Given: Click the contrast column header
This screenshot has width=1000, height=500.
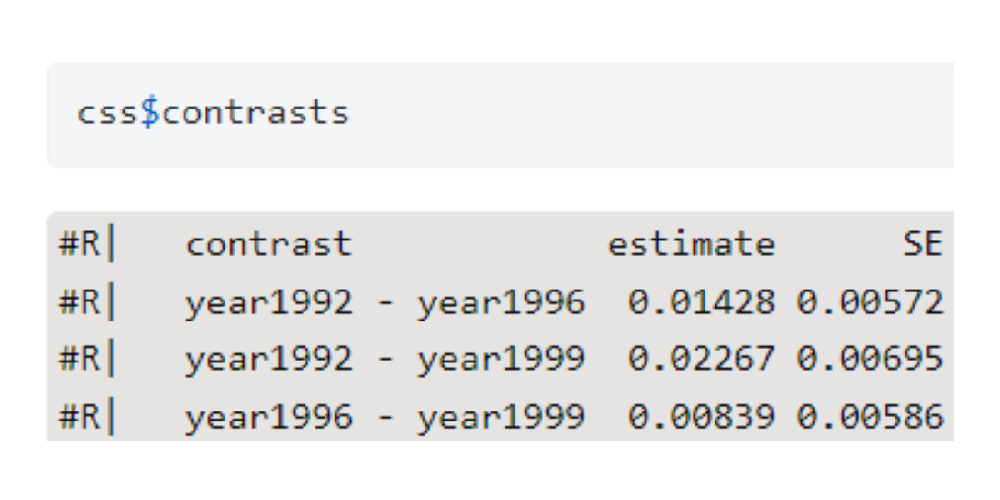Looking at the screenshot, I should pos(268,244).
